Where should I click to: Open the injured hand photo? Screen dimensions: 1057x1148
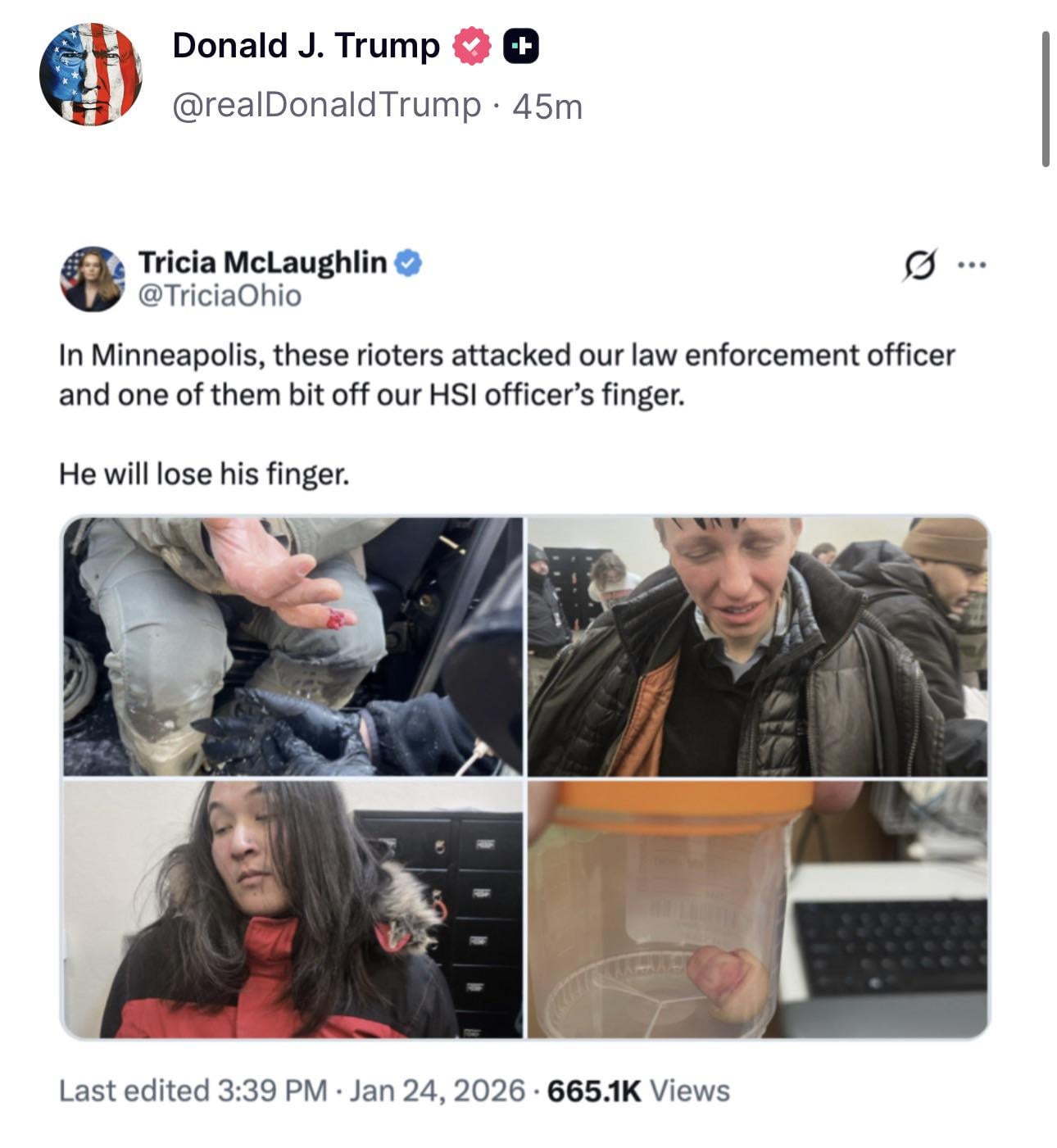(293, 647)
